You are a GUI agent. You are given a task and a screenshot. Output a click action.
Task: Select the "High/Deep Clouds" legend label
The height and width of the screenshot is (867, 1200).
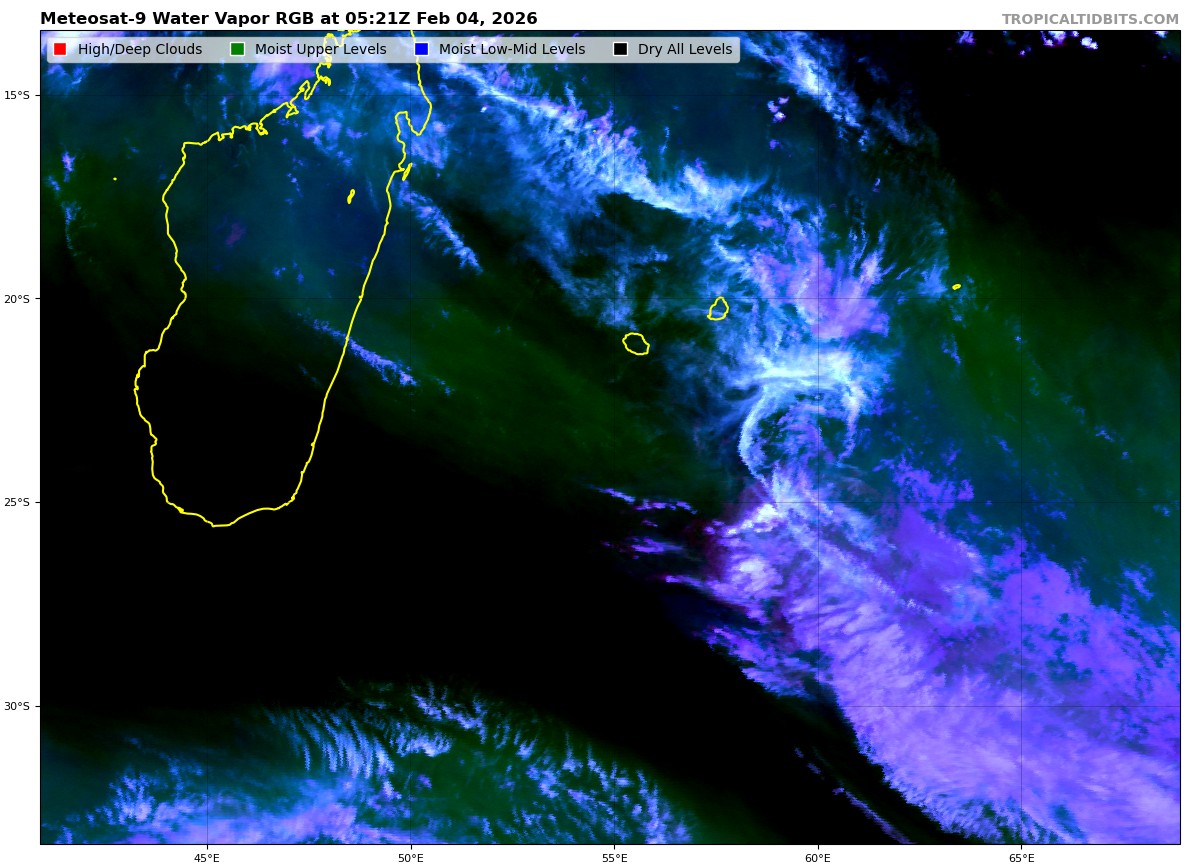pos(139,49)
